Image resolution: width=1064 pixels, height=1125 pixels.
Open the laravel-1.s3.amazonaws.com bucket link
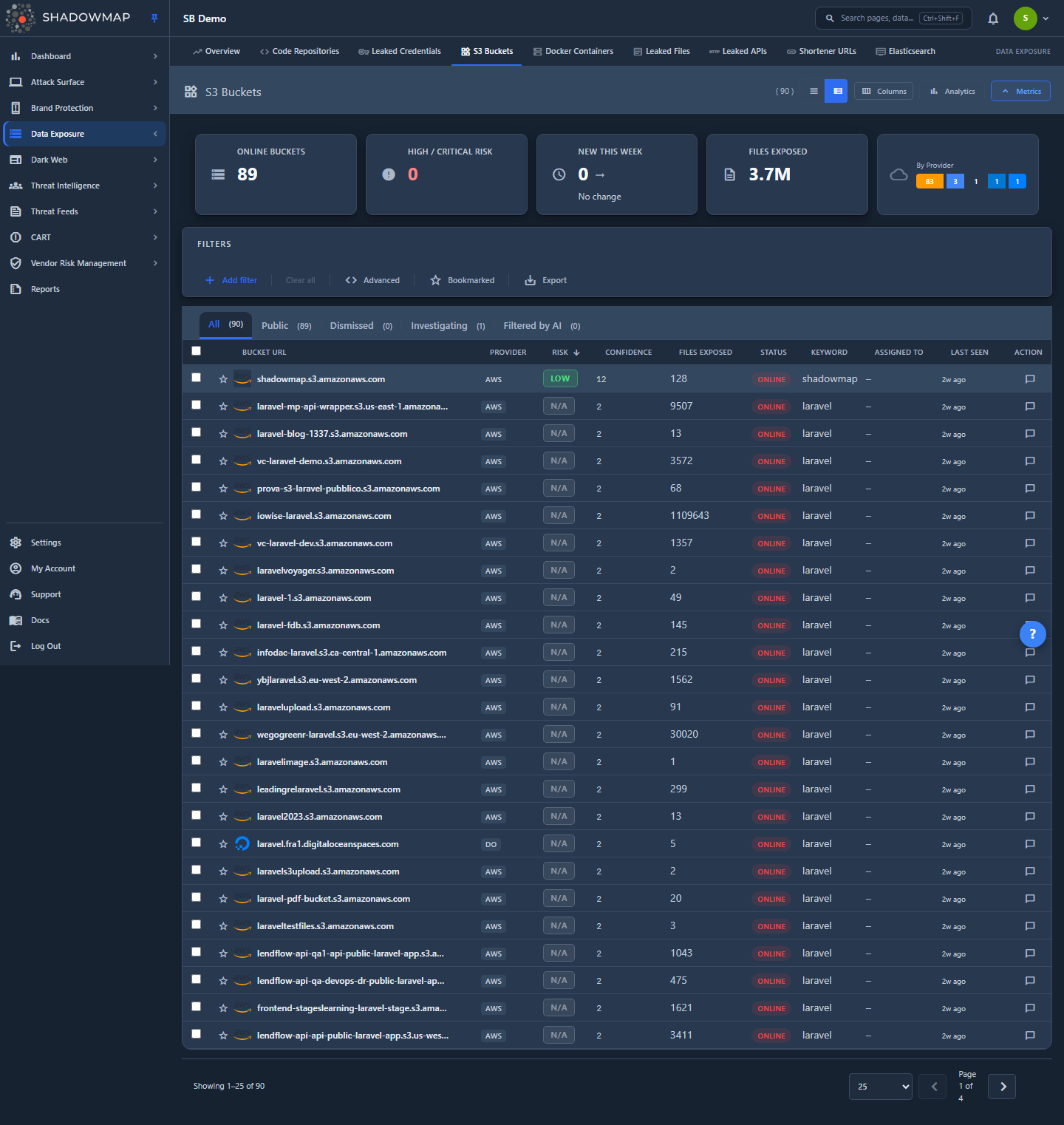click(x=314, y=598)
